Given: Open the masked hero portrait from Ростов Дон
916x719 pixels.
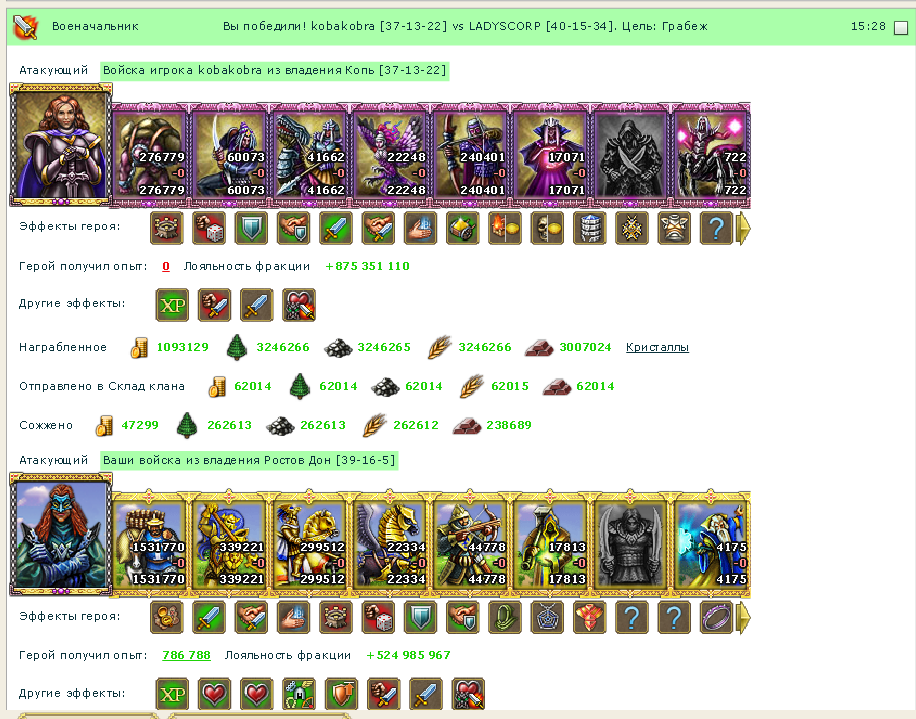Looking at the screenshot, I should 61,534.
